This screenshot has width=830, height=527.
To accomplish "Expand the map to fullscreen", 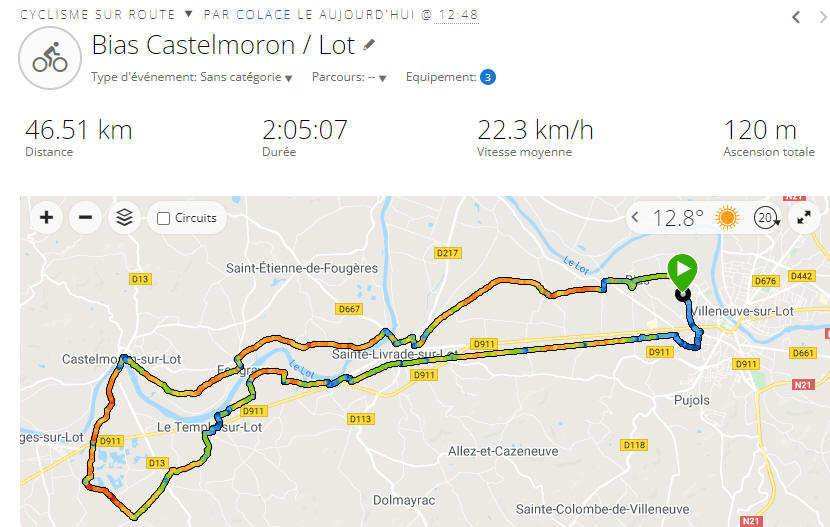I will click(x=804, y=217).
